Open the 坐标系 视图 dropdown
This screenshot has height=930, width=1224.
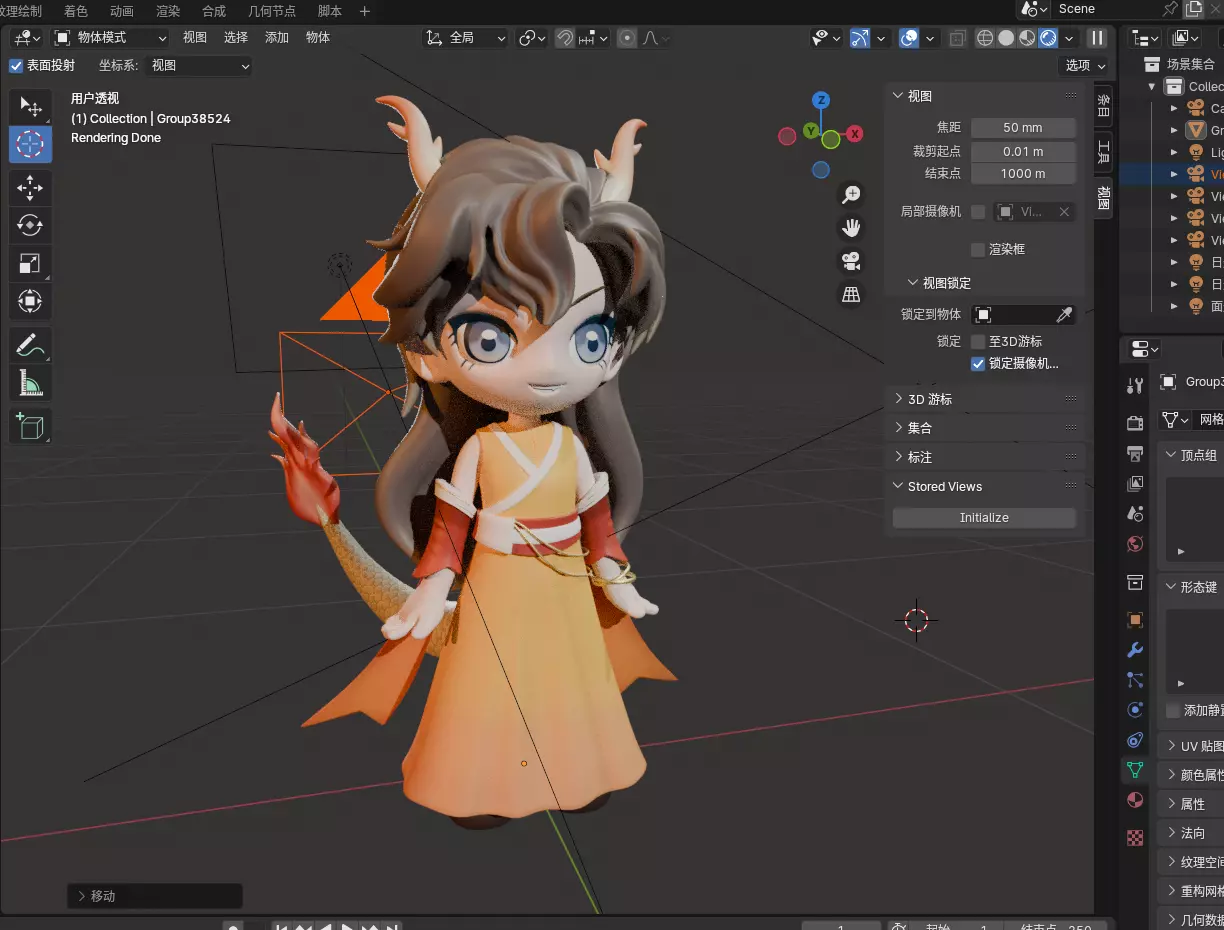(x=199, y=66)
